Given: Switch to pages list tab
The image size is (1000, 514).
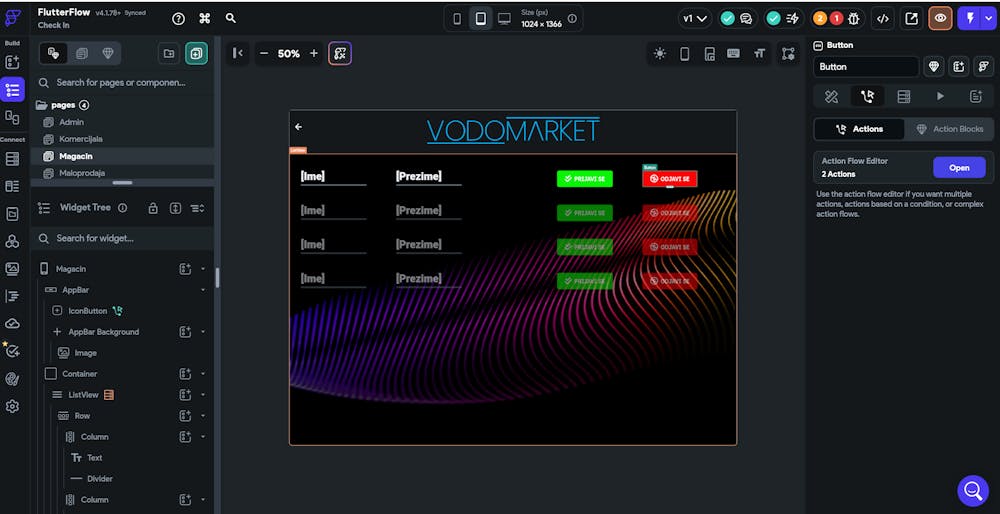Looking at the screenshot, I should tap(54, 54).
